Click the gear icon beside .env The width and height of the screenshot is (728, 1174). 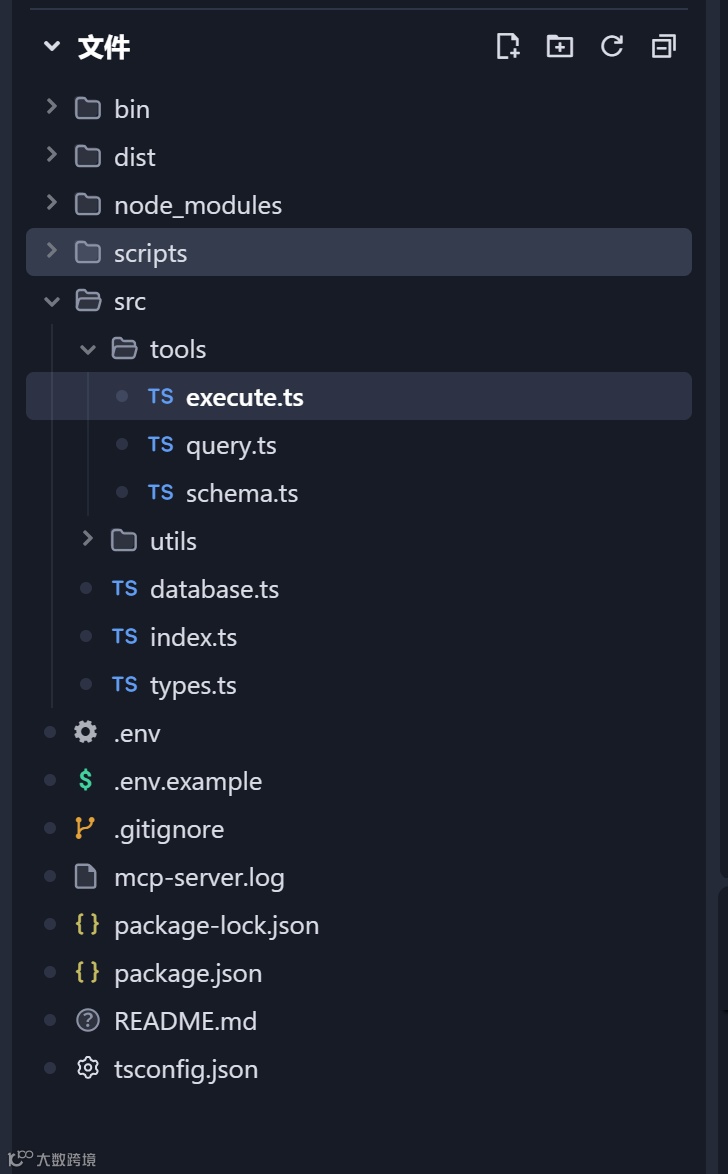87,733
